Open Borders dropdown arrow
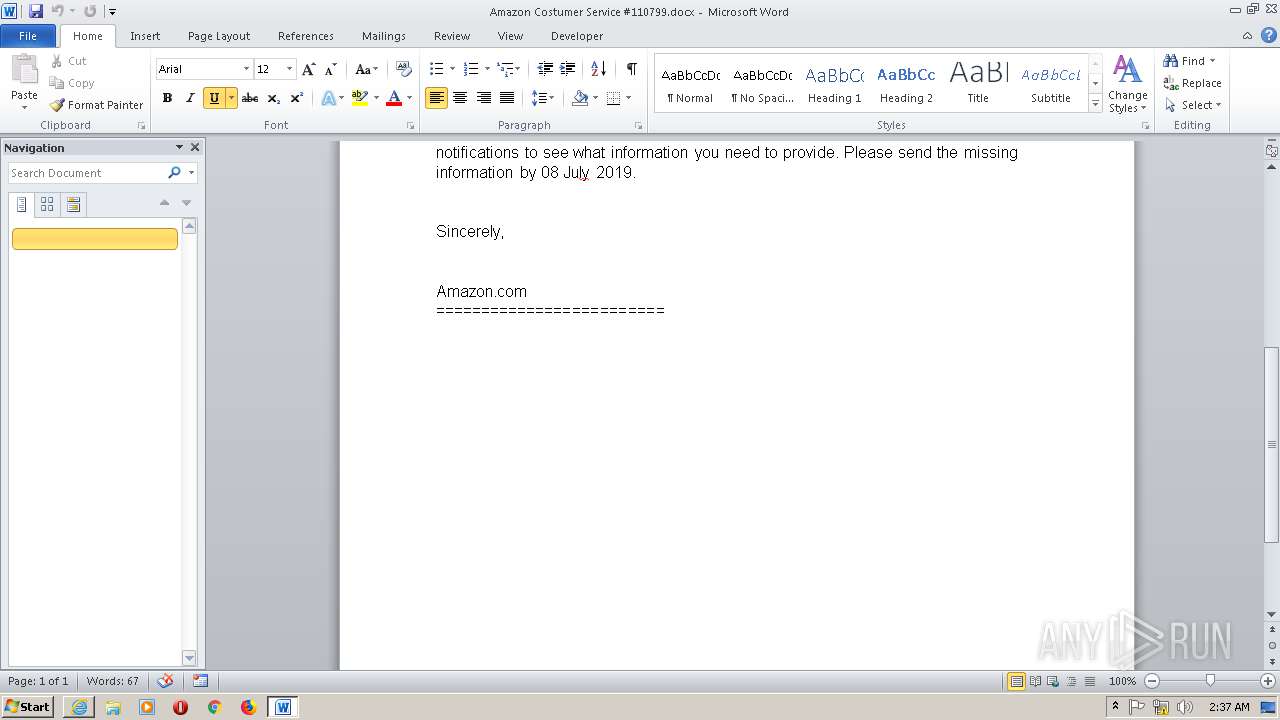Screen dimensions: 1280x720 [628, 98]
